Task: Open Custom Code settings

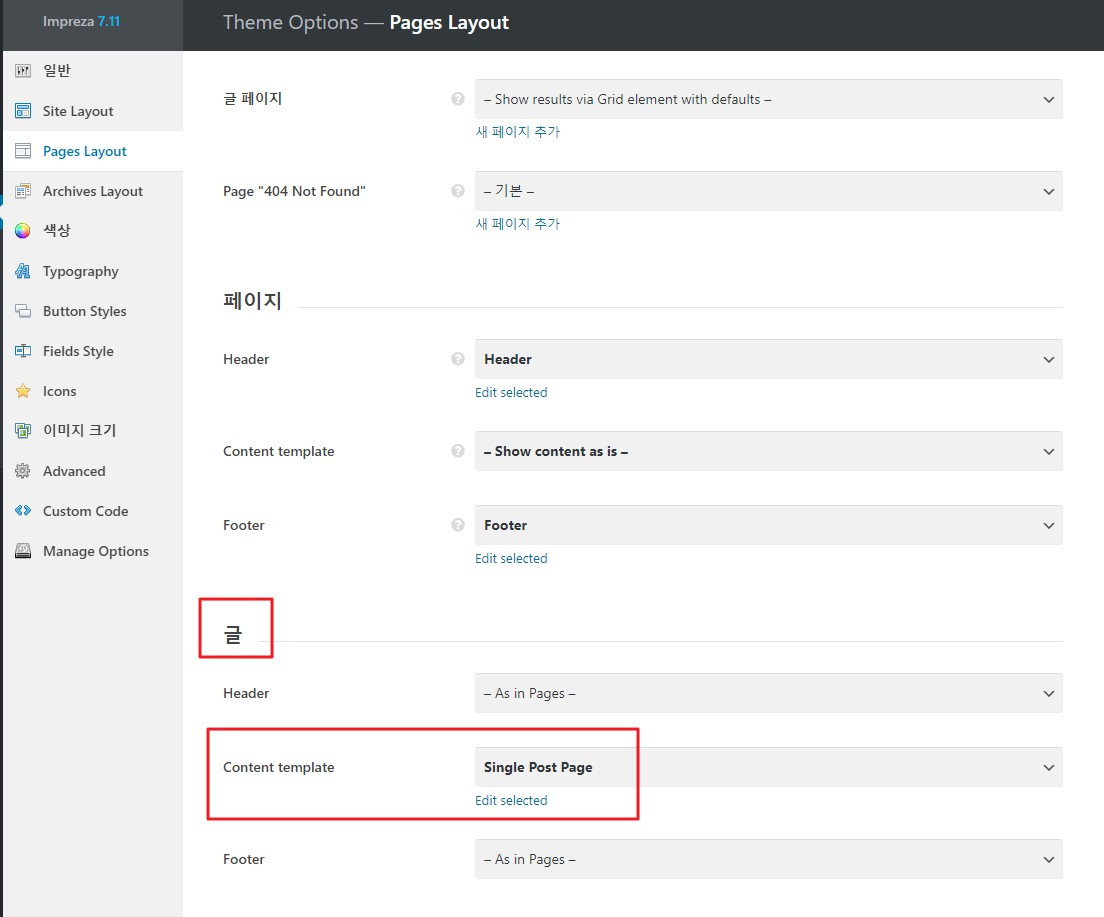Action: pyautogui.click(x=93, y=511)
